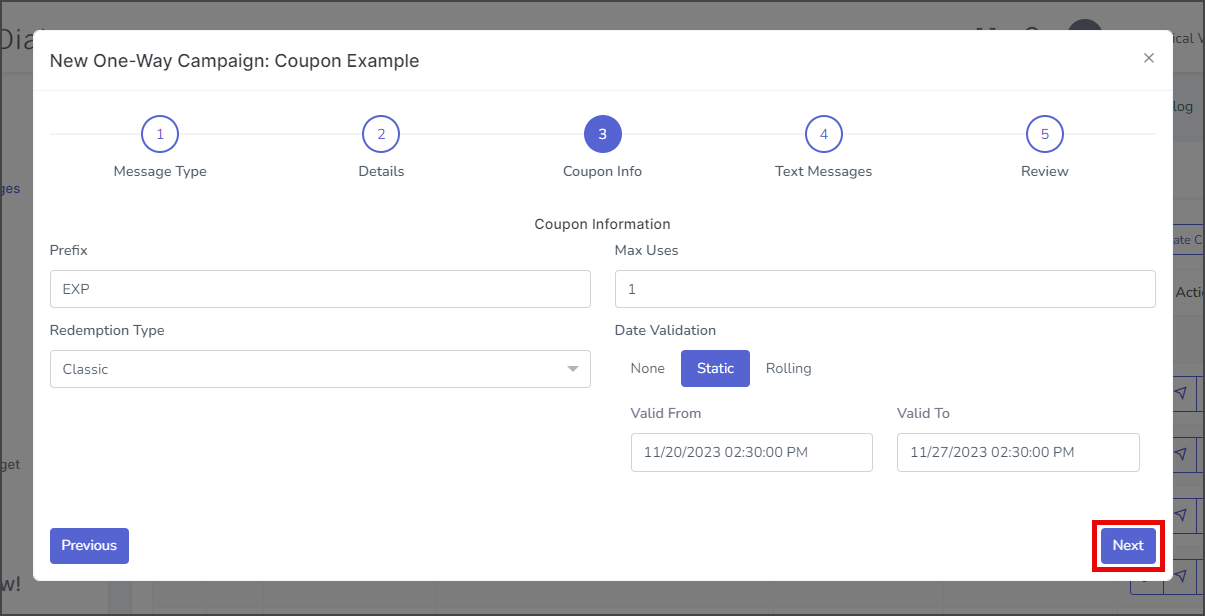
Task: Jump to step 2 circle in wizard
Action: 381,134
